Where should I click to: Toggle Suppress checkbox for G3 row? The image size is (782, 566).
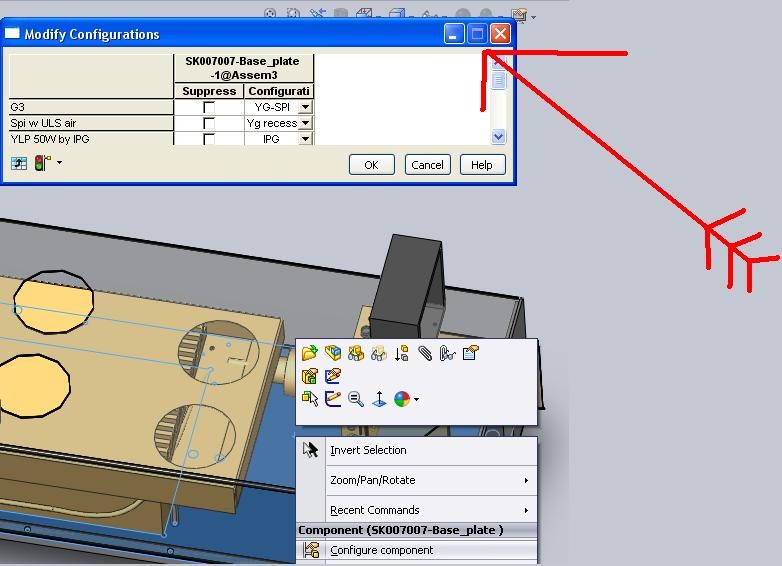point(209,107)
